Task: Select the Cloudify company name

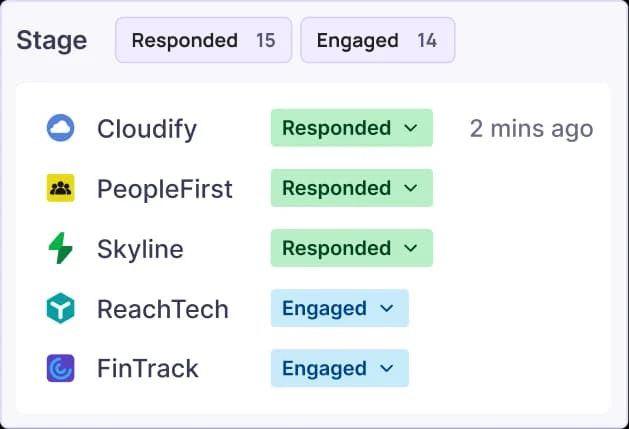Action: [147, 129]
